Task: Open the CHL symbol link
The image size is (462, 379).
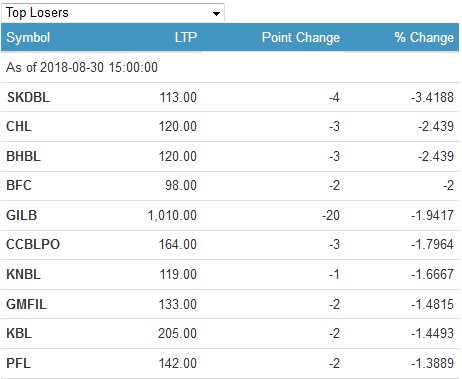Action: [19, 126]
